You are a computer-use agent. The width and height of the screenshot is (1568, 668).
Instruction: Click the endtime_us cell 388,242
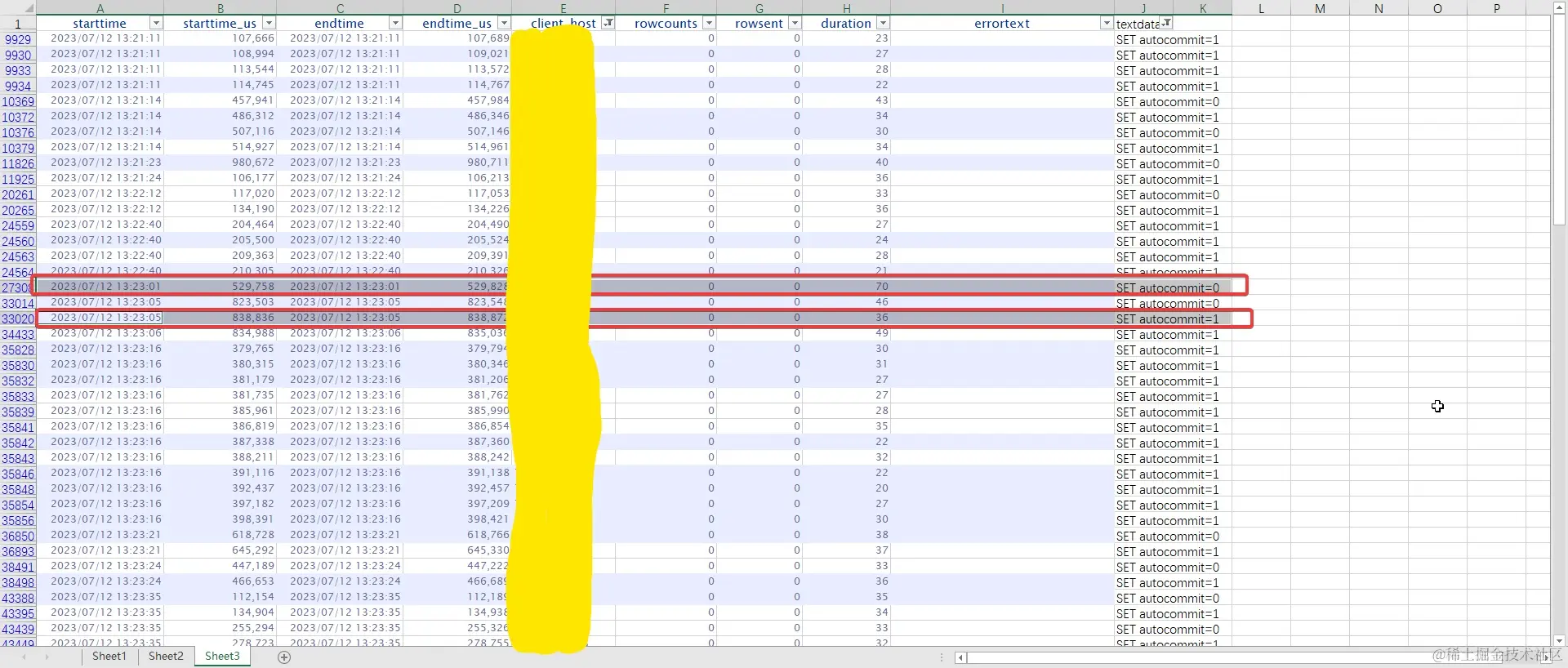[x=457, y=457]
